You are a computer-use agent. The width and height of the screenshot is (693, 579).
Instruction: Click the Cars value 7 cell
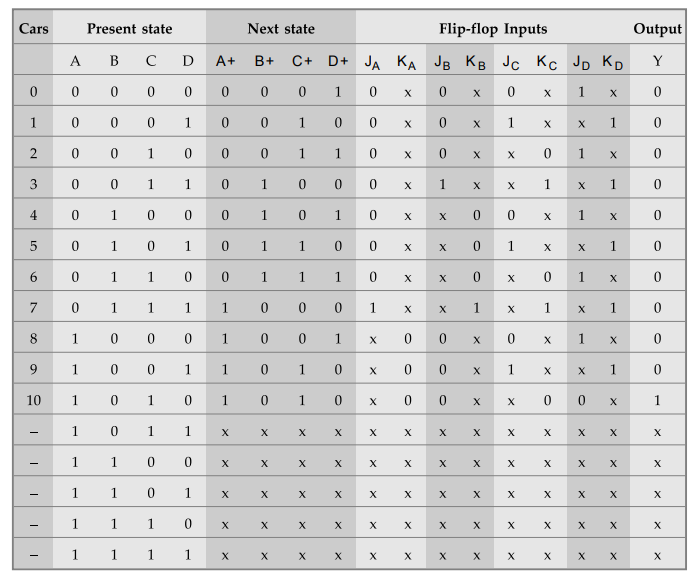34,308
